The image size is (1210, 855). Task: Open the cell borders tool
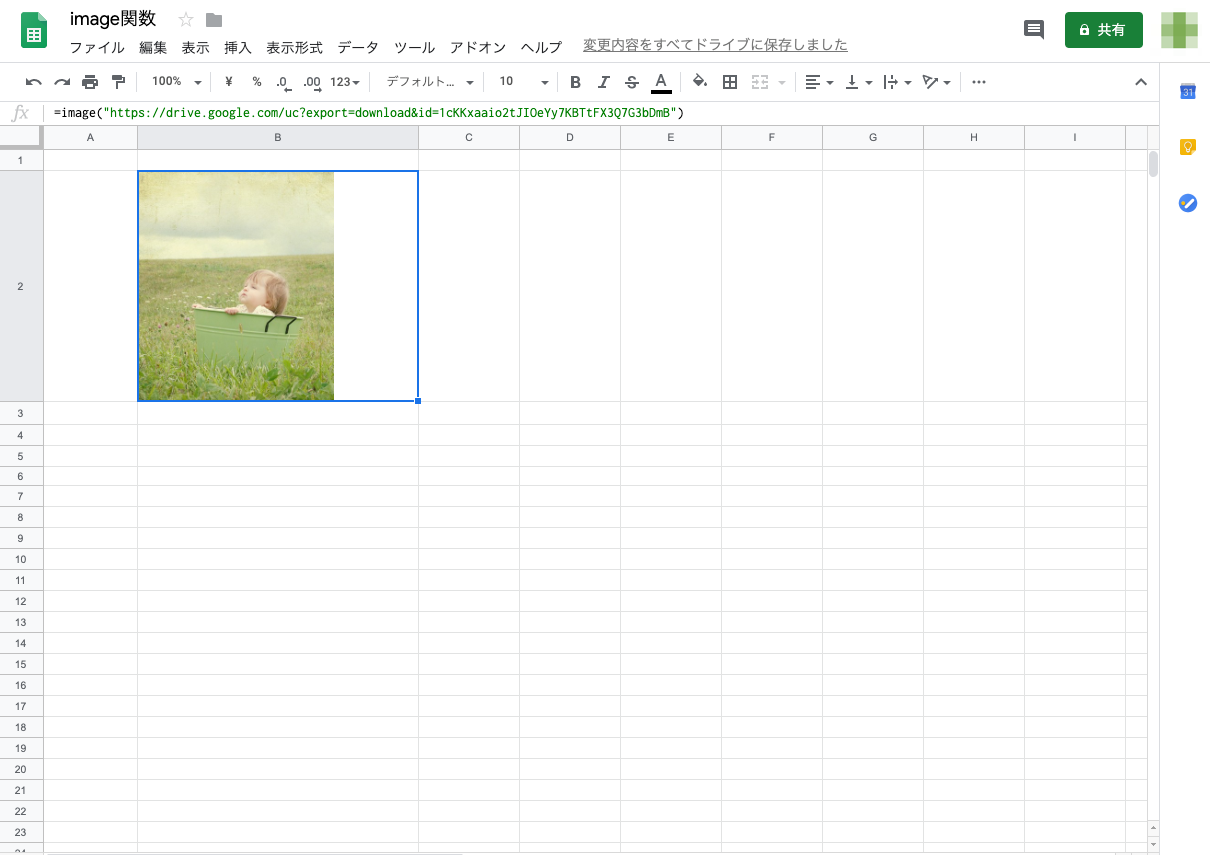click(x=730, y=82)
